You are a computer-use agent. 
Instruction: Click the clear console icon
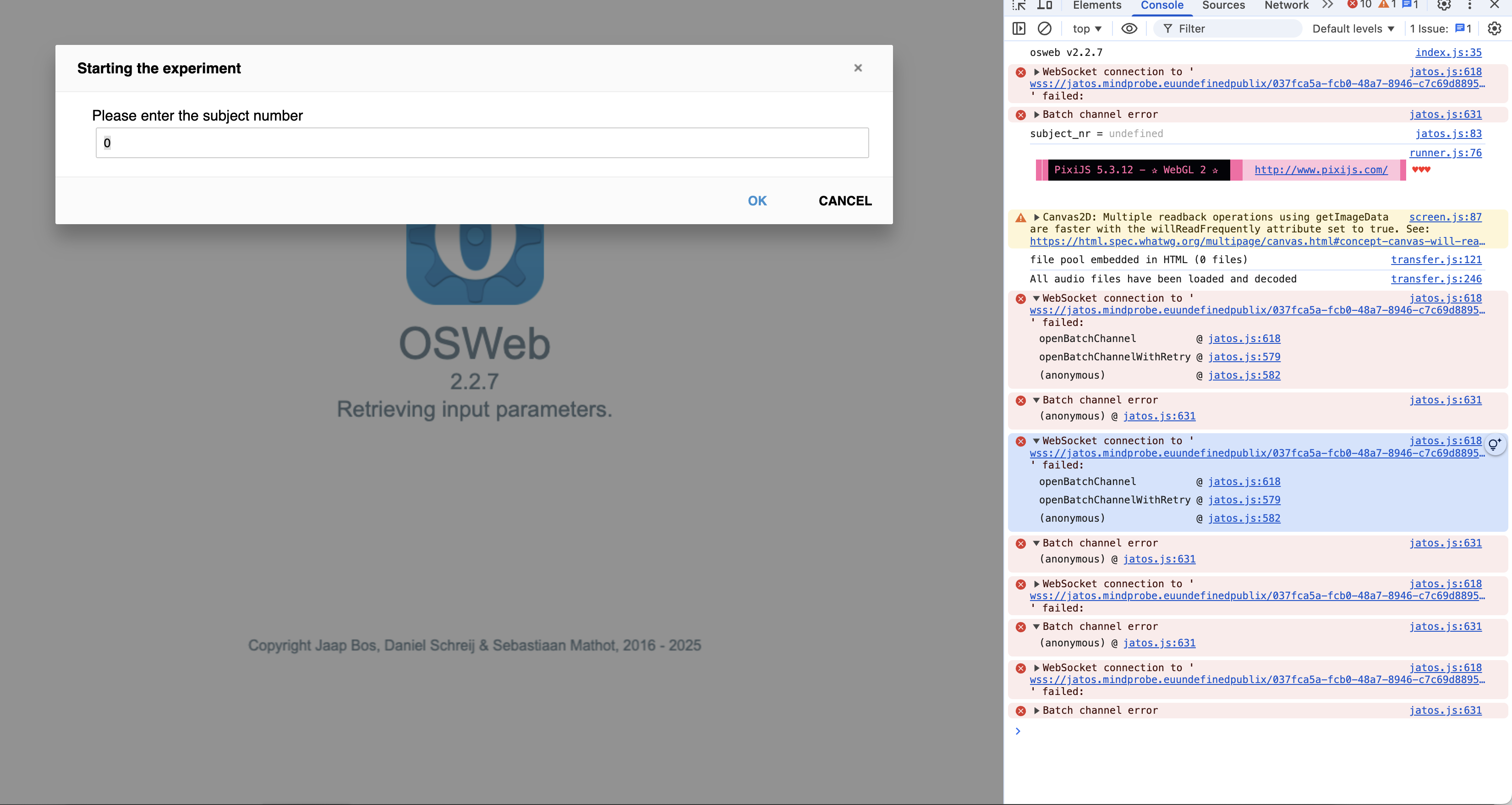coord(1044,28)
